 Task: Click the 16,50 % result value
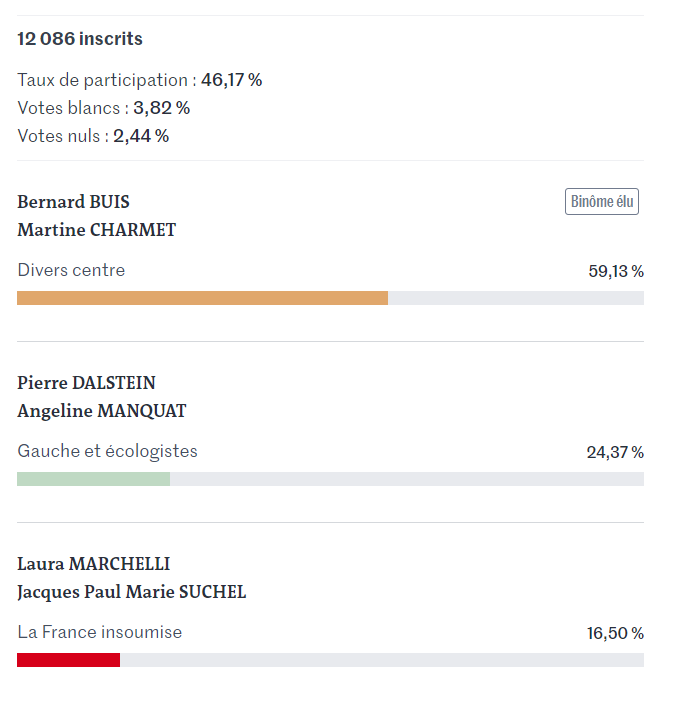pos(615,633)
